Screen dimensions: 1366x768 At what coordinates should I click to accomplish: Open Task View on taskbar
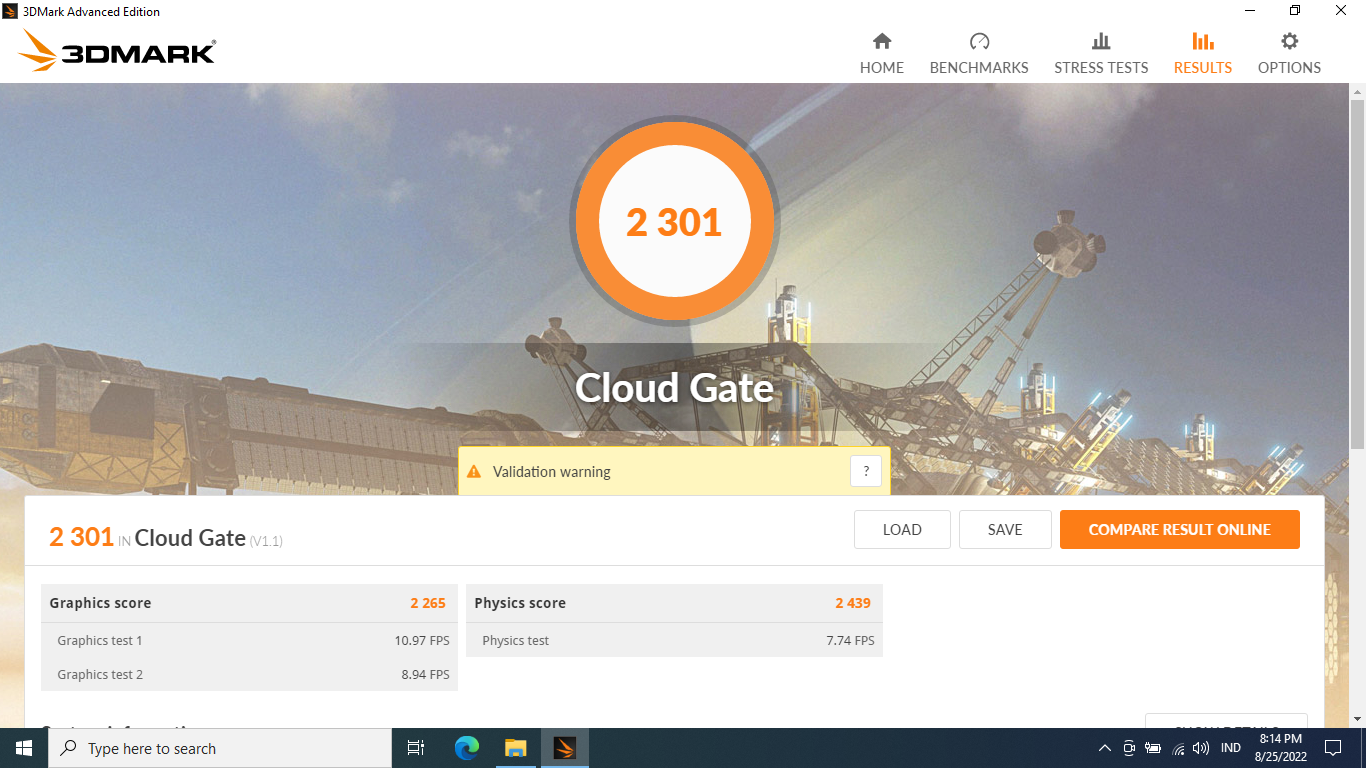click(x=416, y=748)
